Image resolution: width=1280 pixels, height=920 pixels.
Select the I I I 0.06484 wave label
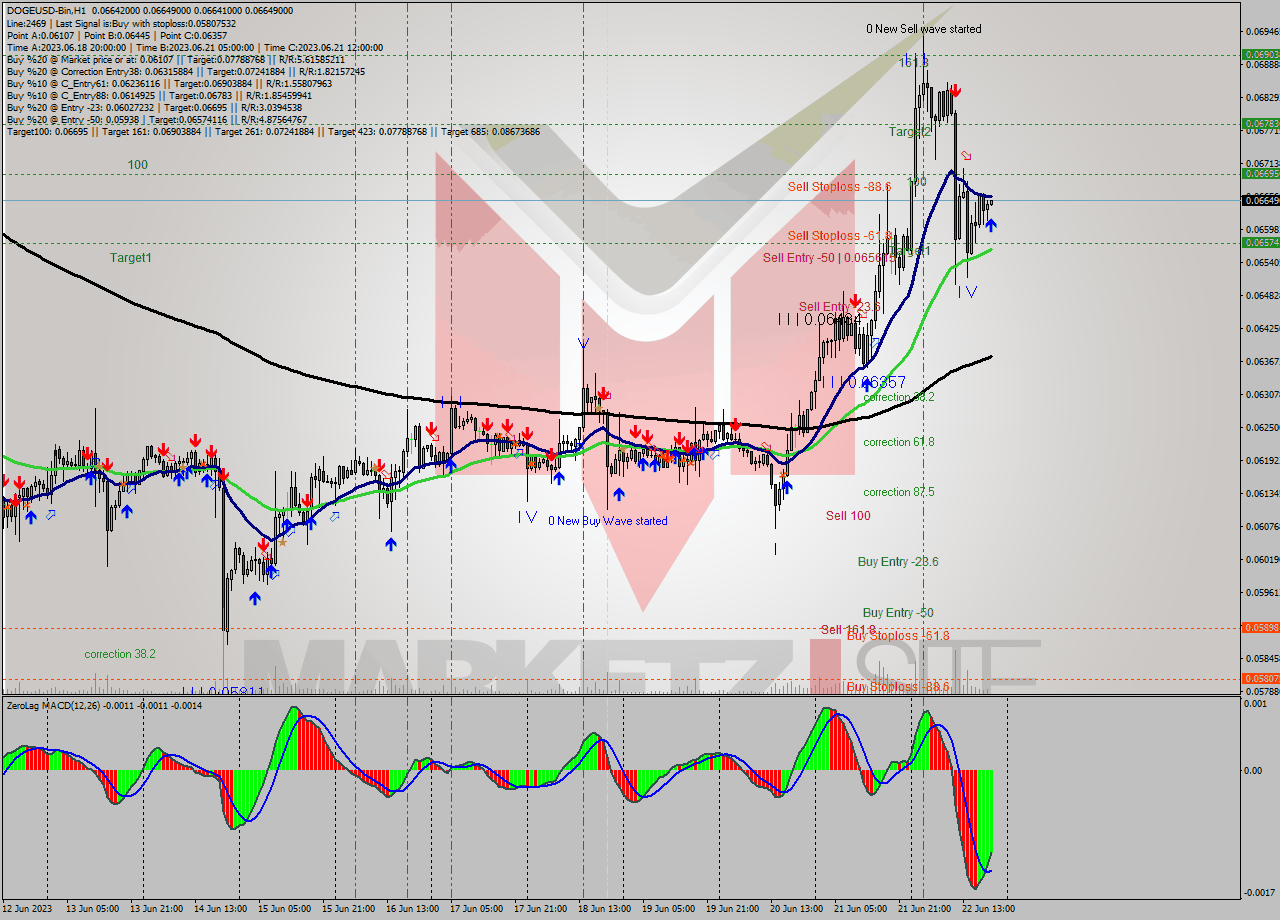click(x=820, y=319)
